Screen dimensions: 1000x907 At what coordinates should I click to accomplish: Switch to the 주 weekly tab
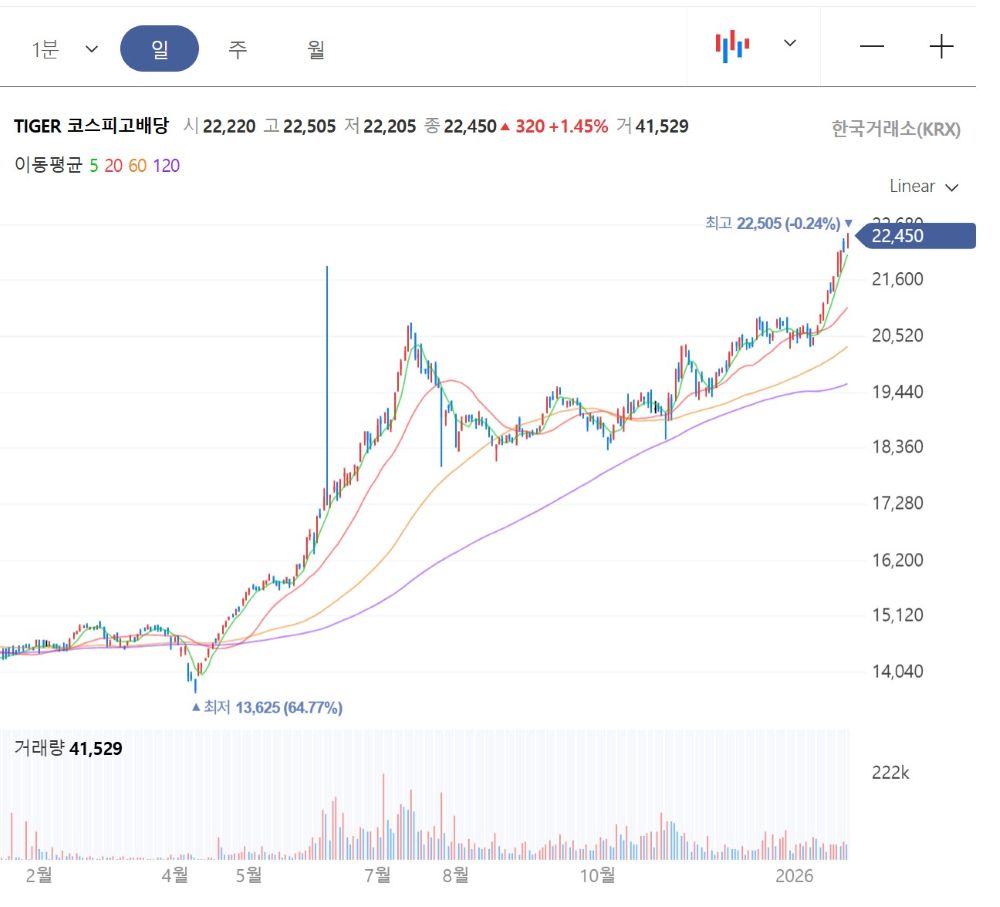pos(237,49)
